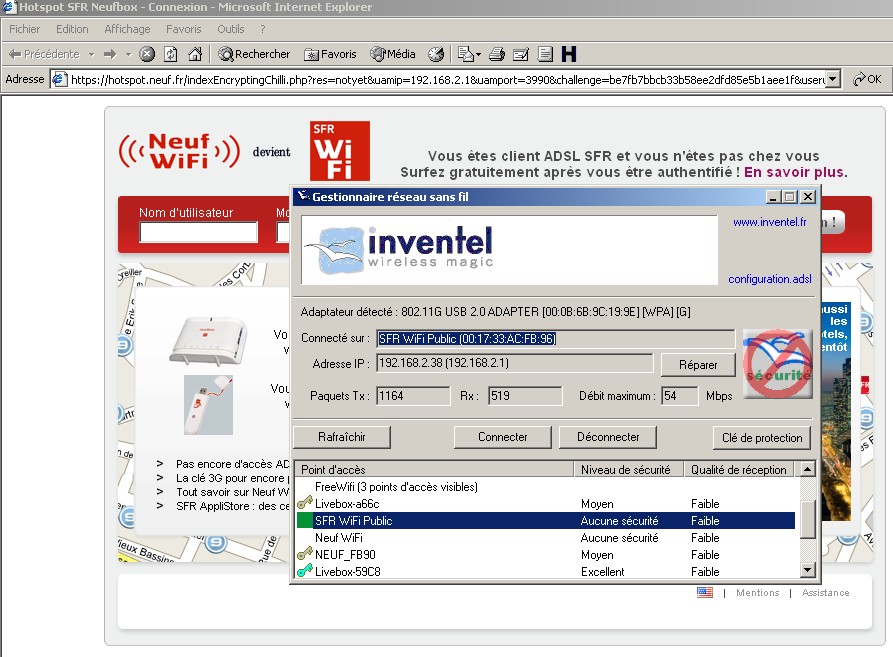Stop page loading with the Stop icon
The width and height of the screenshot is (893, 657).
pos(147,54)
